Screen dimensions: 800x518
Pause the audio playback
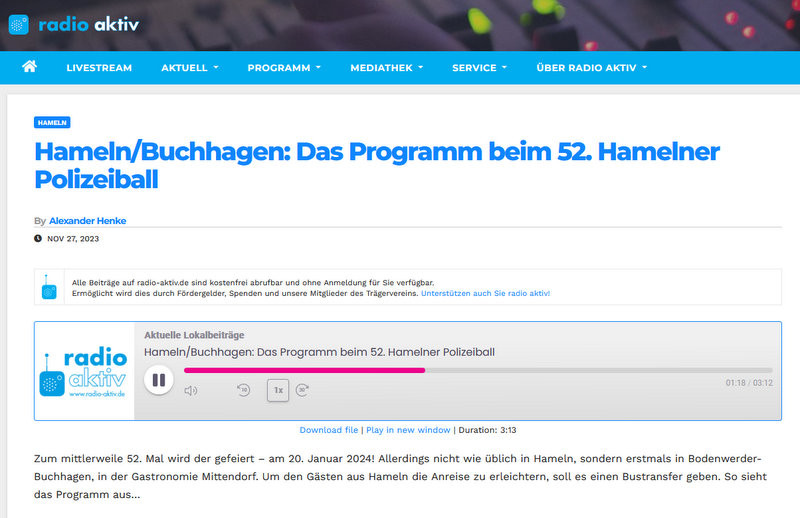coord(159,380)
